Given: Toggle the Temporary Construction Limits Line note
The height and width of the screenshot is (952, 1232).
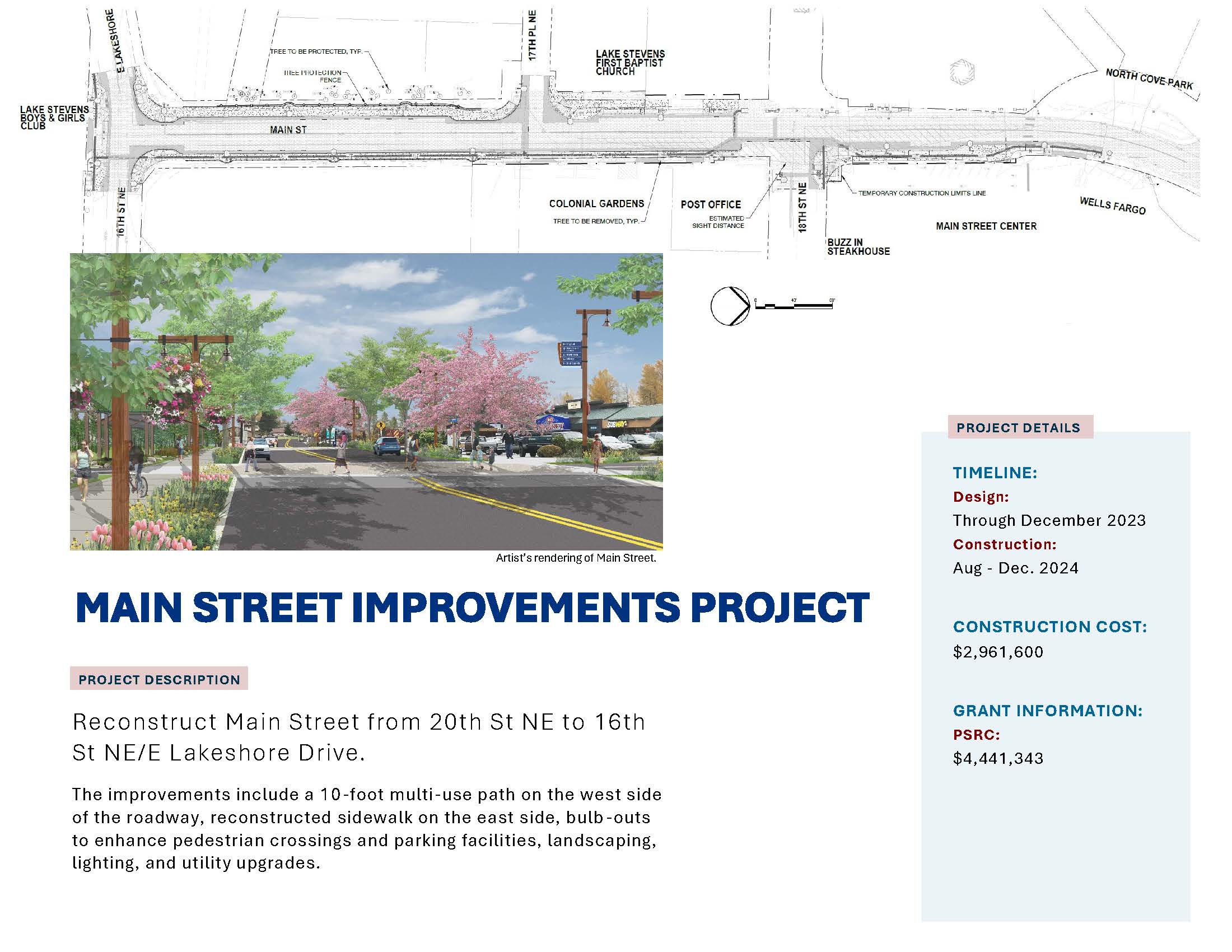Looking at the screenshot, I should [922, 192].
